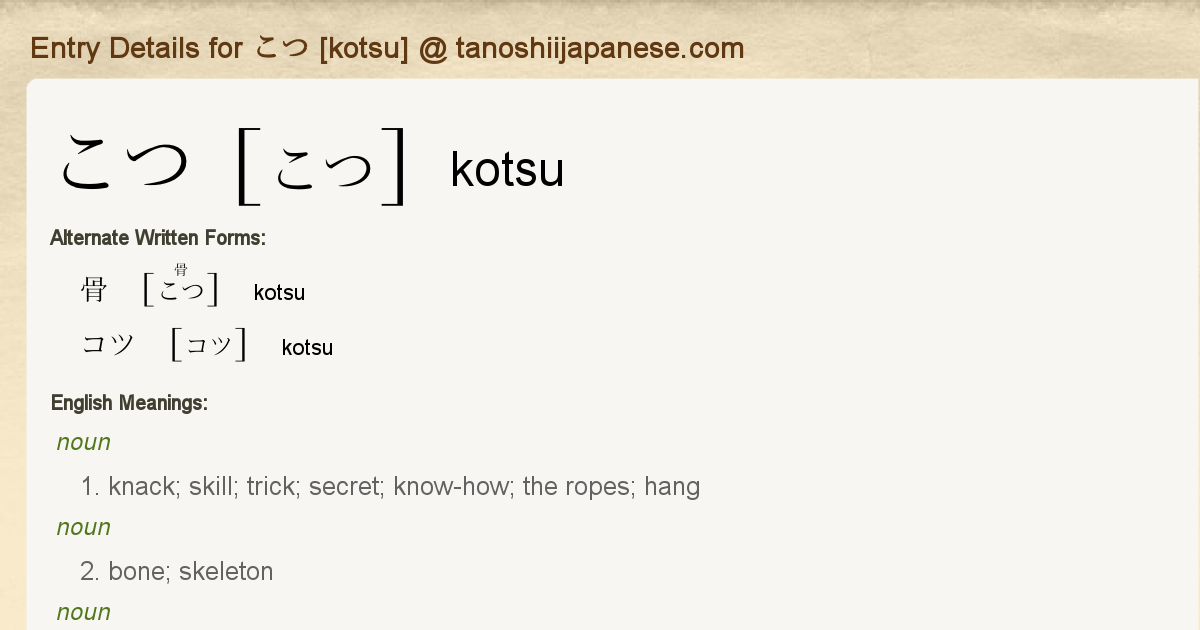The image size is (1200, 630).
Task: Click the page title 'Entry Details for こつ'
Action: click(386, 48)
